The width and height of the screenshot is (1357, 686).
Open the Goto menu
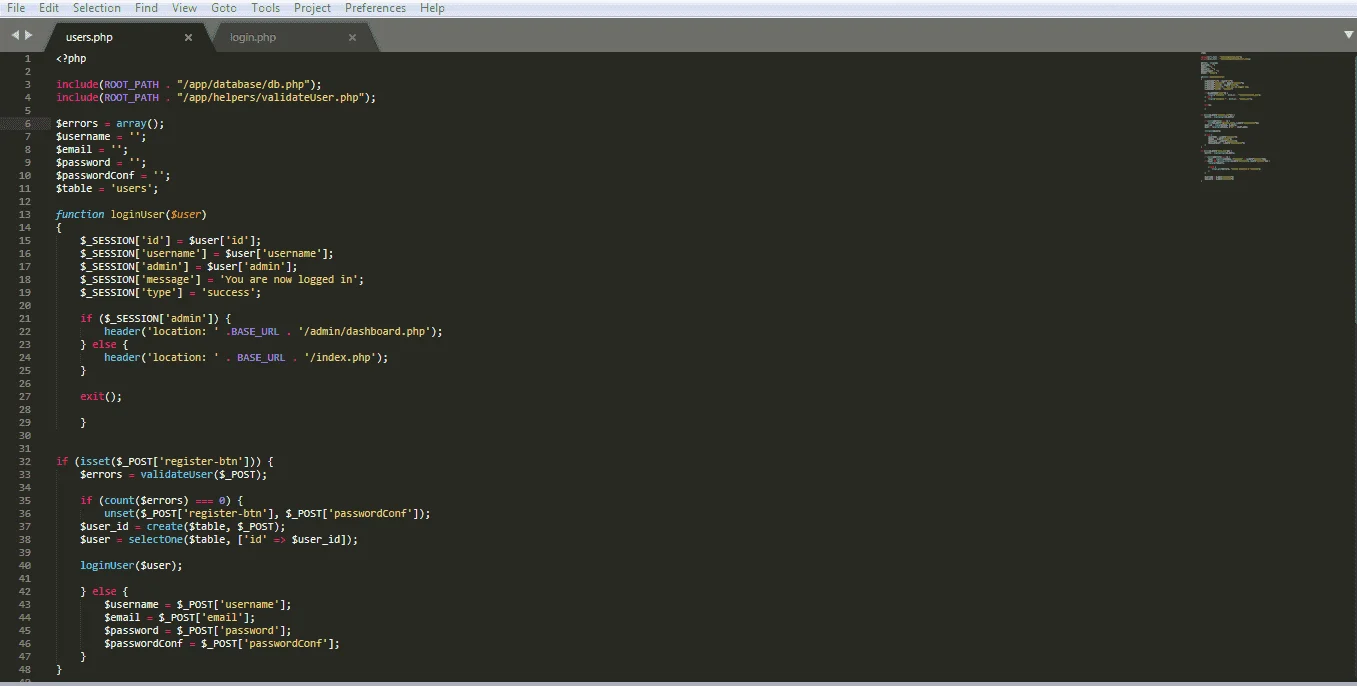pyautogui.click(x=224, y=8)
